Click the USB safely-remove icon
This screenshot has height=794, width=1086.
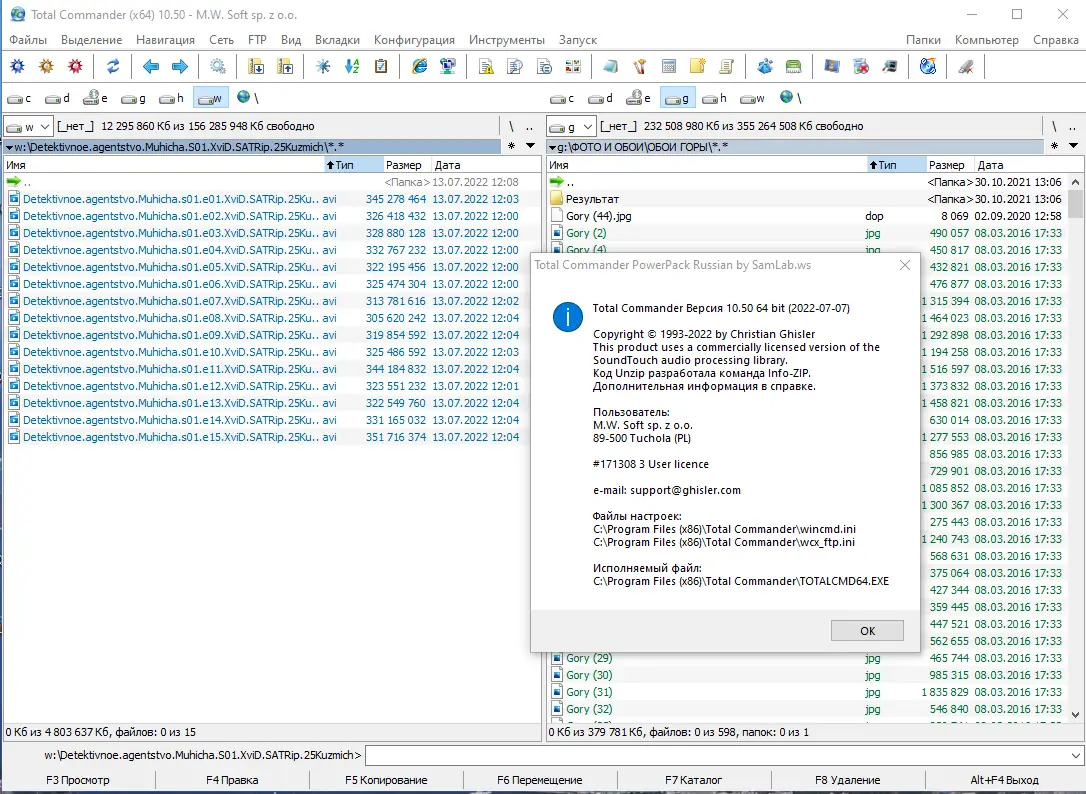click(966, 67)
